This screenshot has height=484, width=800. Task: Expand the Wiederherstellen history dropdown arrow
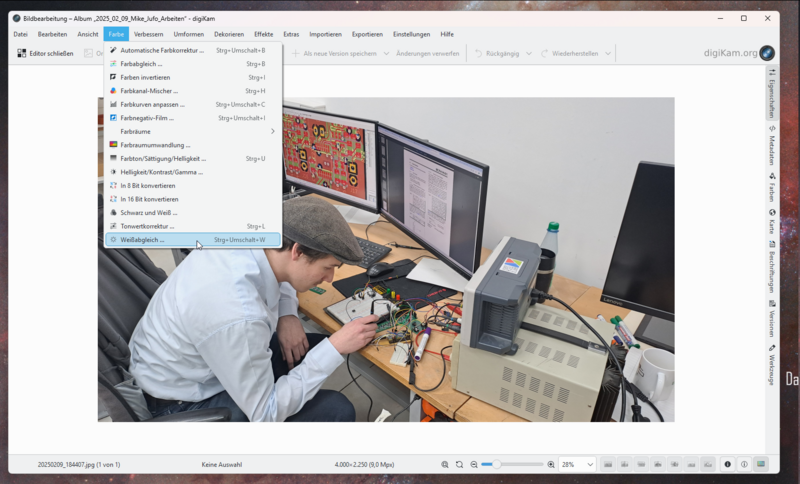[x=608, y=53]
